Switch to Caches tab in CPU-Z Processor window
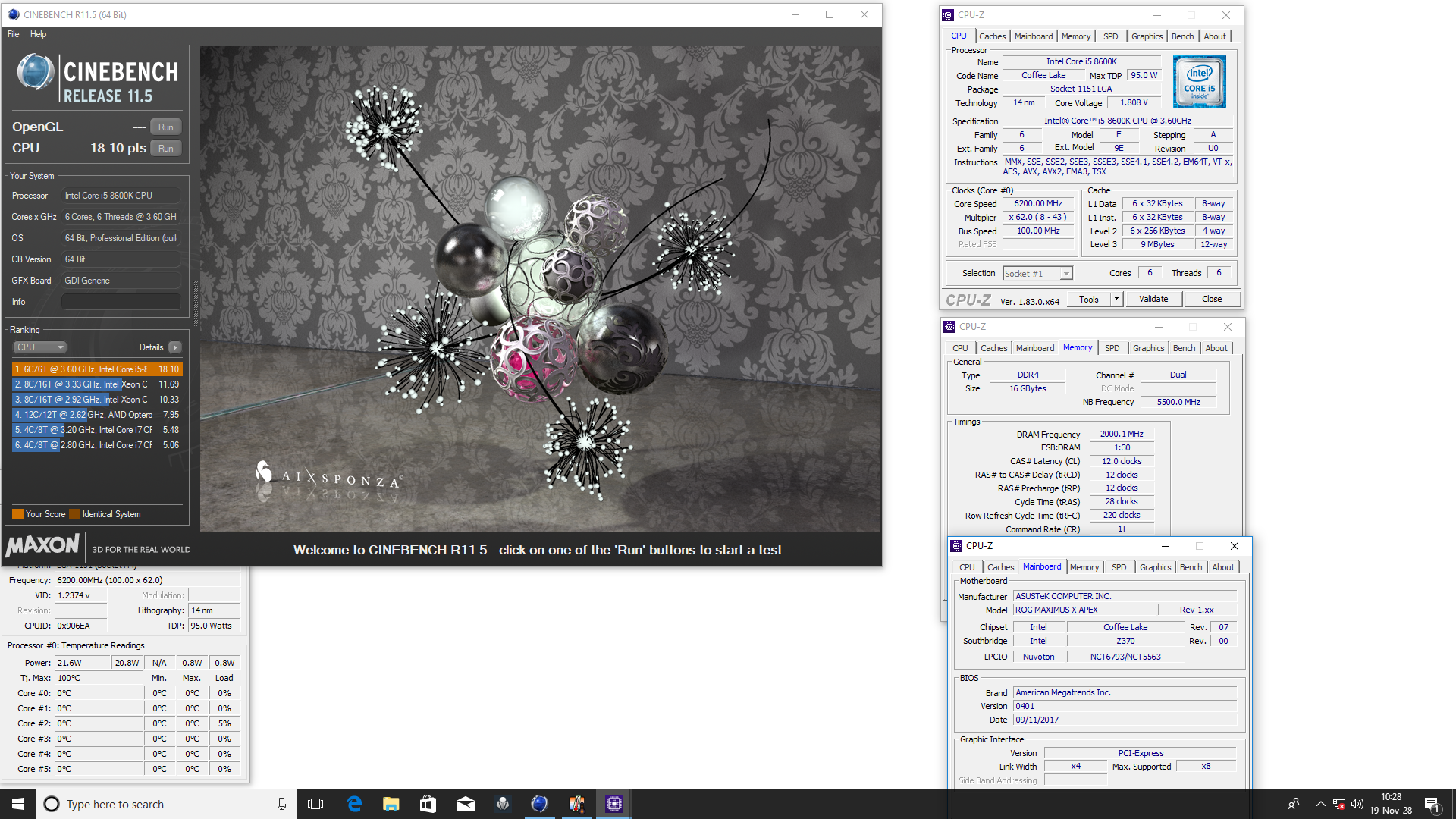 (x=992, y=36)
